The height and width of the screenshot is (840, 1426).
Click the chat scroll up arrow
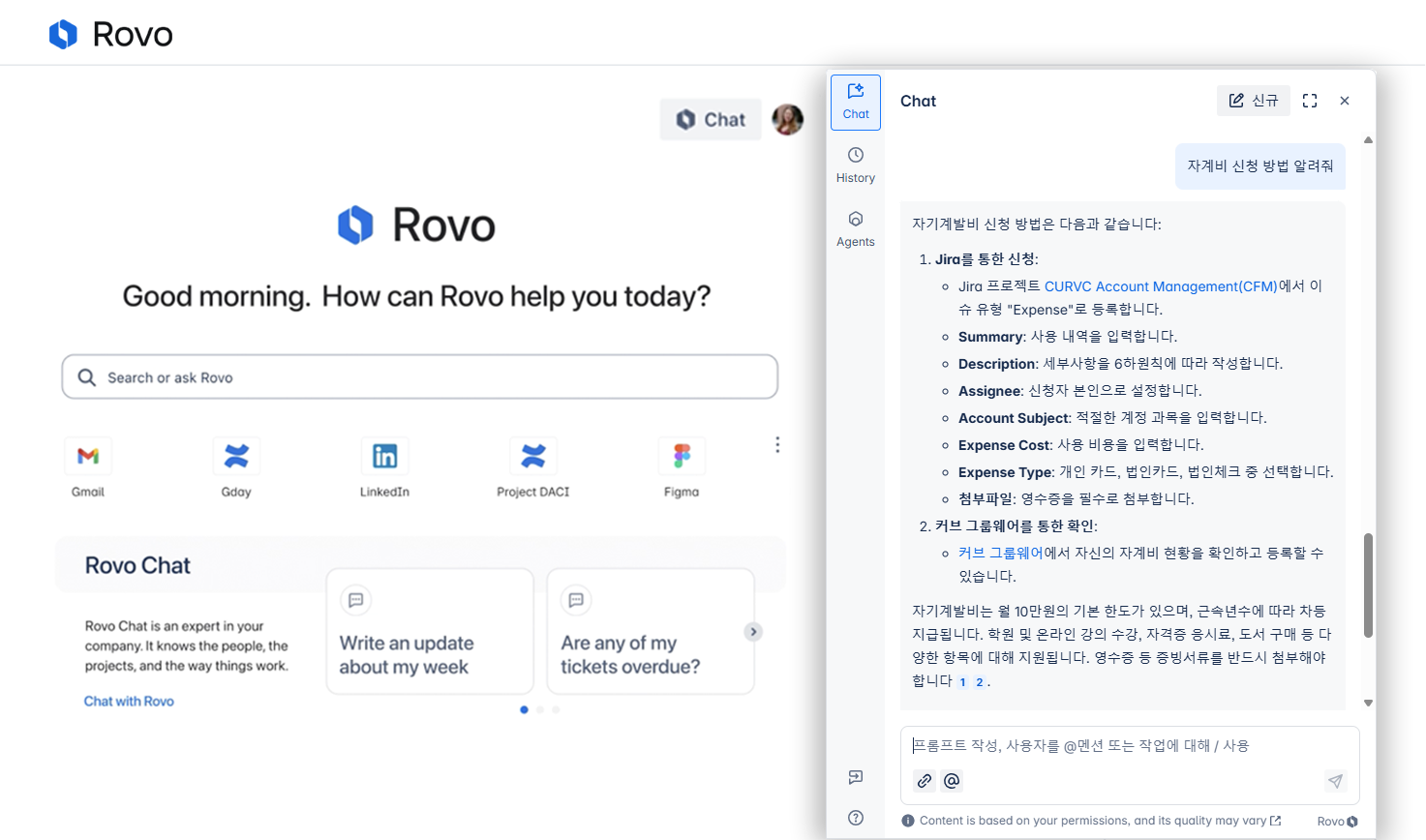click(1368, 140)
